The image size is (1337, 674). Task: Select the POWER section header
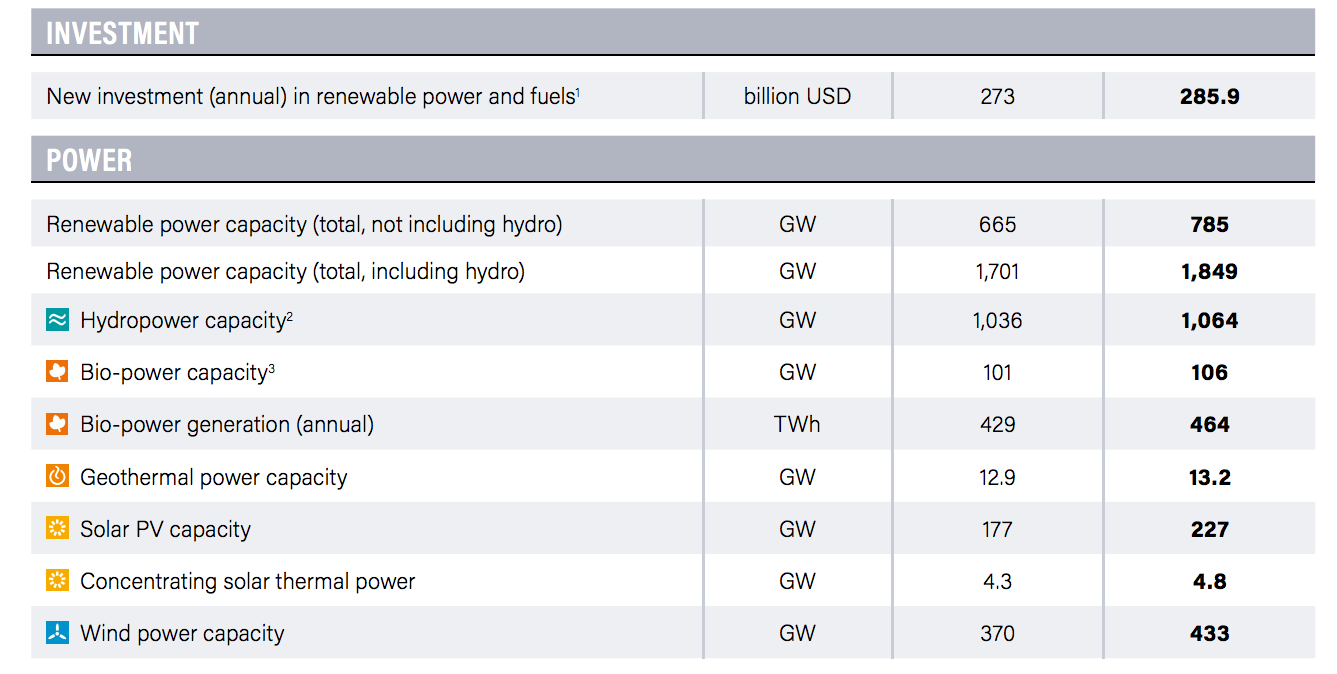pyautogui.click(x=673, y=159)
